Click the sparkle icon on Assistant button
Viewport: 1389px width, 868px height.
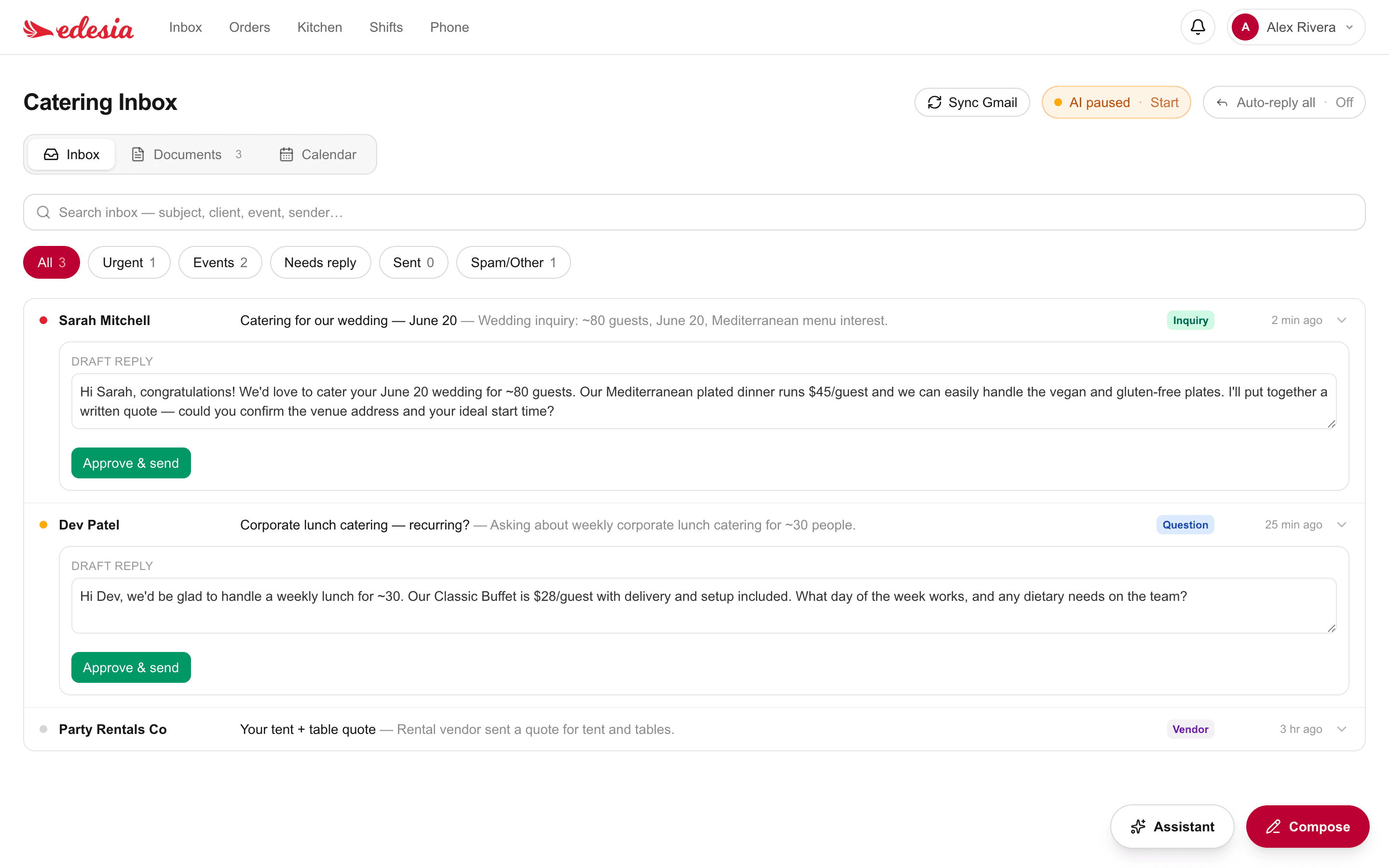(x=1138, y=827)
